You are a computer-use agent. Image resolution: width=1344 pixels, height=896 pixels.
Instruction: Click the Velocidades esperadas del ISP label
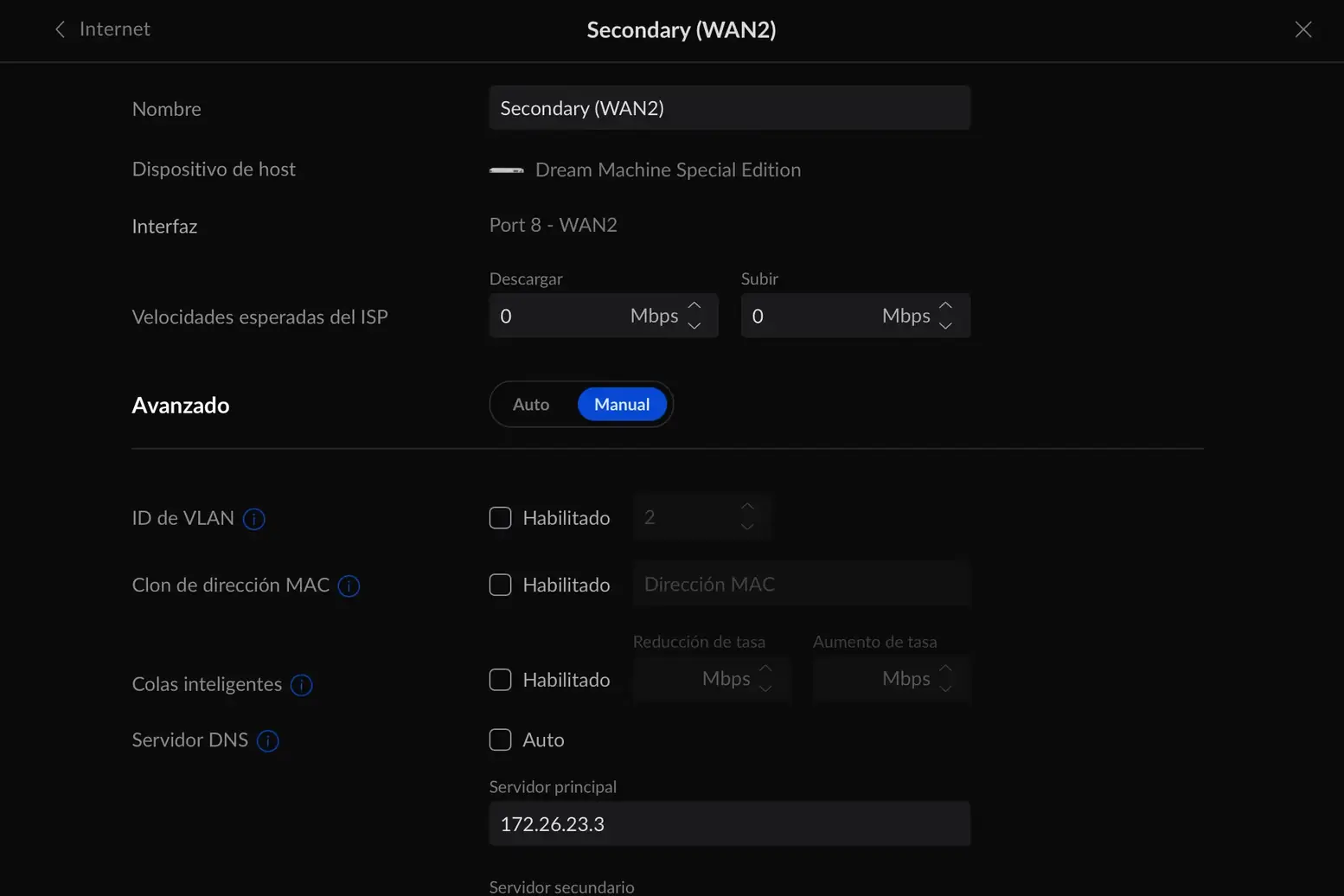[259, 317]
